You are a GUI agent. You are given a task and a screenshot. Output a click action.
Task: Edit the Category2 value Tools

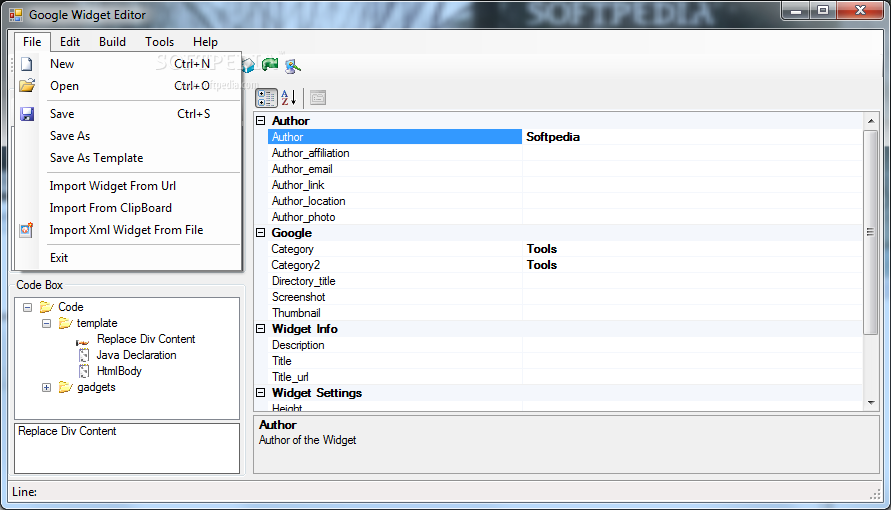pos(692,265)
